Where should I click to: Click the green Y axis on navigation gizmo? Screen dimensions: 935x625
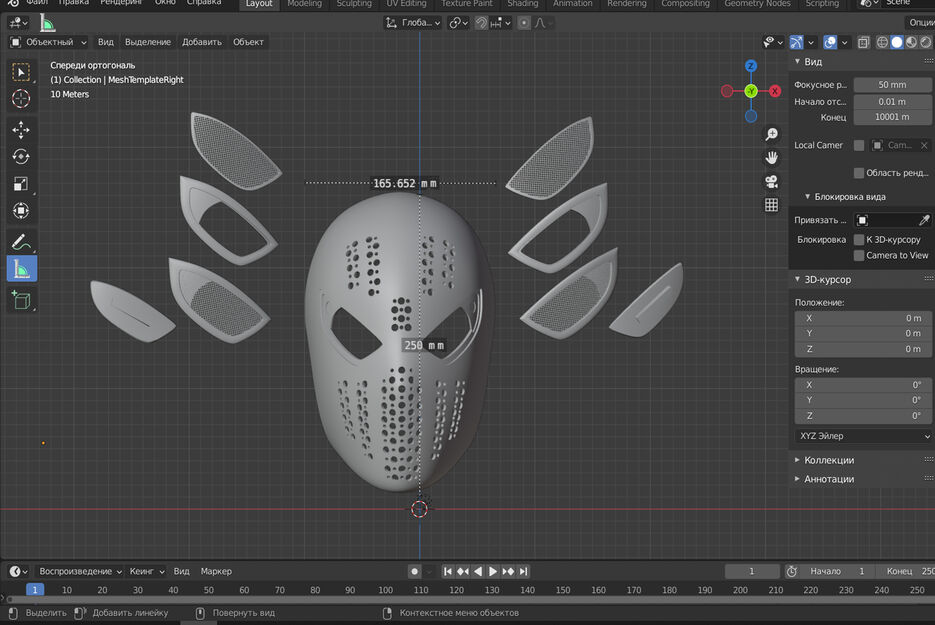tap(751, 91)
